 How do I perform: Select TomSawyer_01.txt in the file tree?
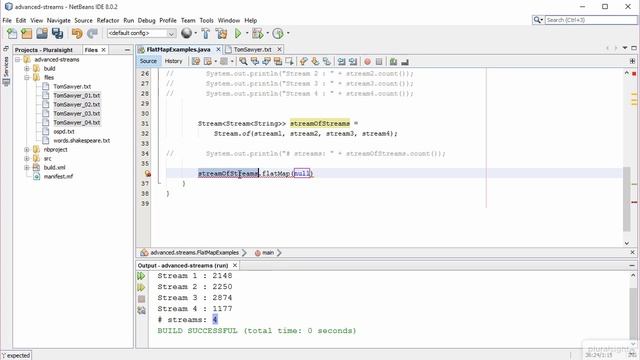click(x=76, y=96)
